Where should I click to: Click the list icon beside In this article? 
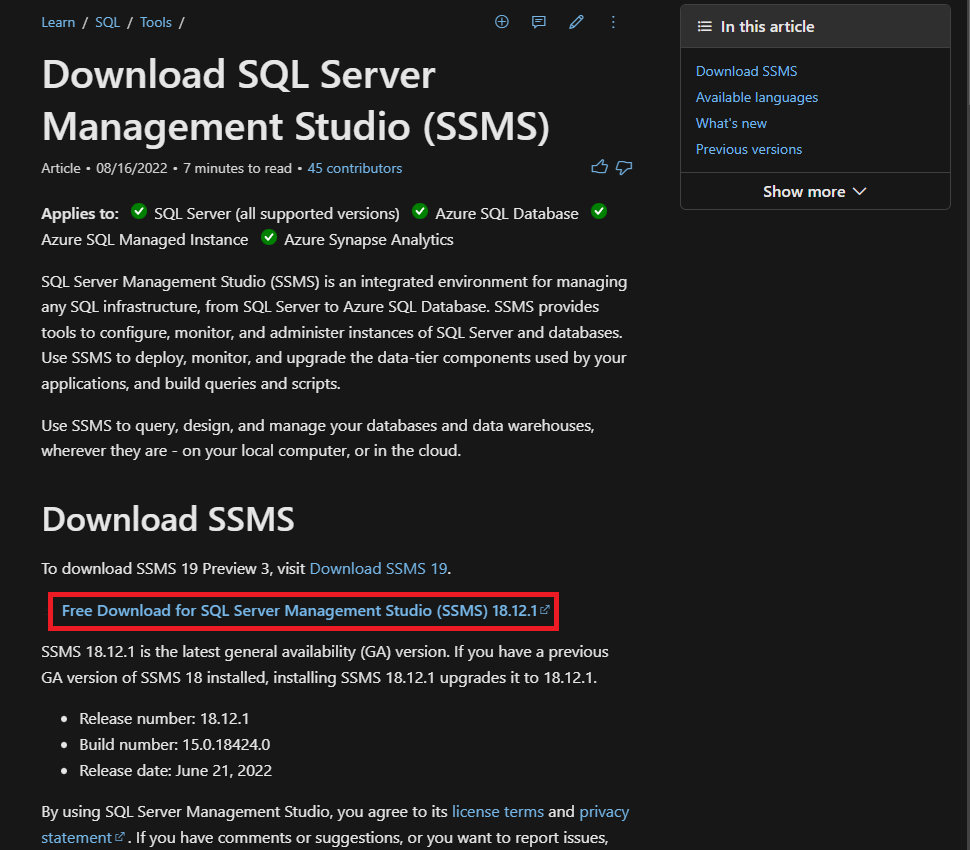tap(705, 27)
